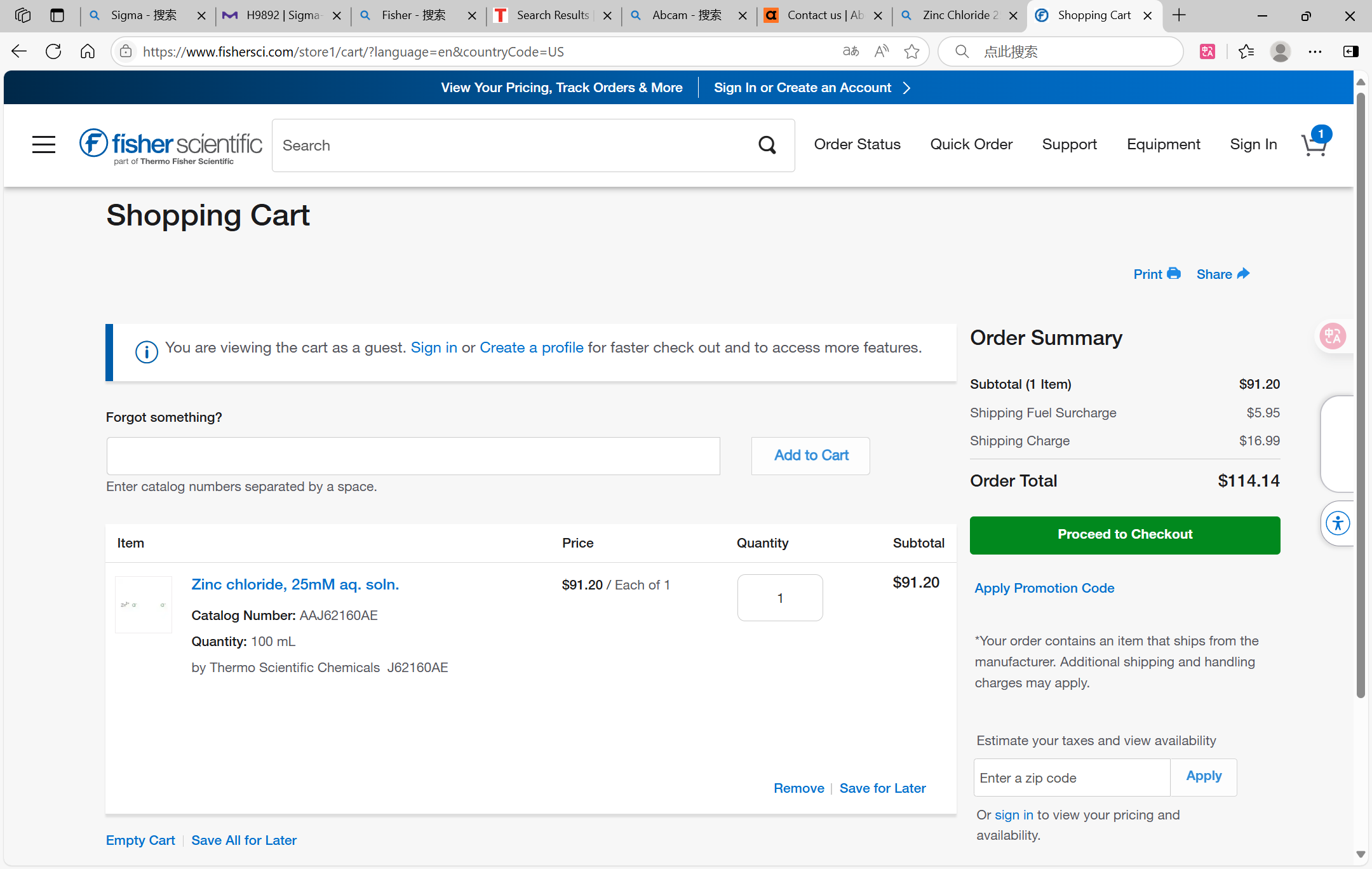The height and width of the screenshot is (869, 1372).
Task: Click the page vertical scrollbar
Action: click(1361, 394)
